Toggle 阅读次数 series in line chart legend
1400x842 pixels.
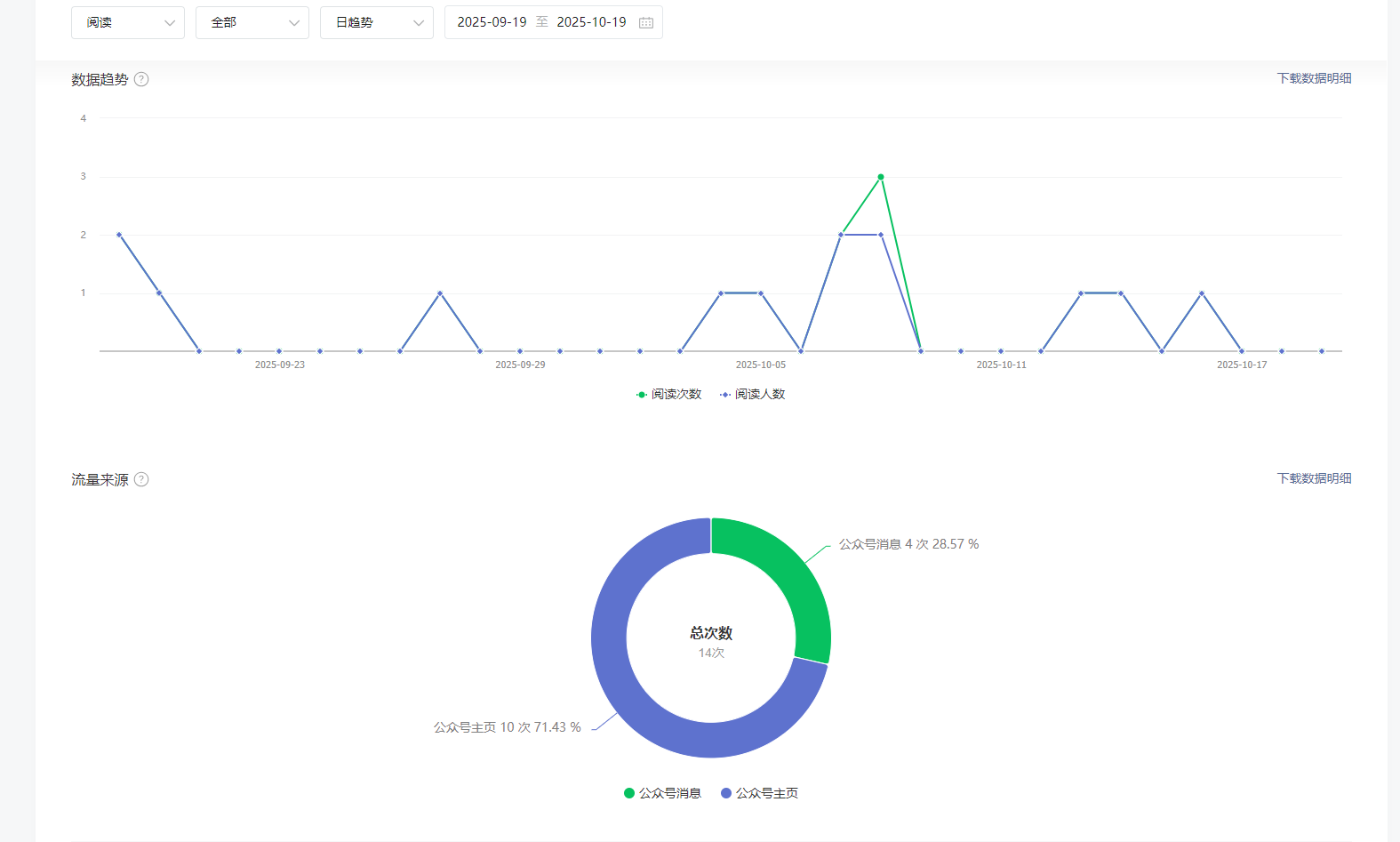[669, 394]
